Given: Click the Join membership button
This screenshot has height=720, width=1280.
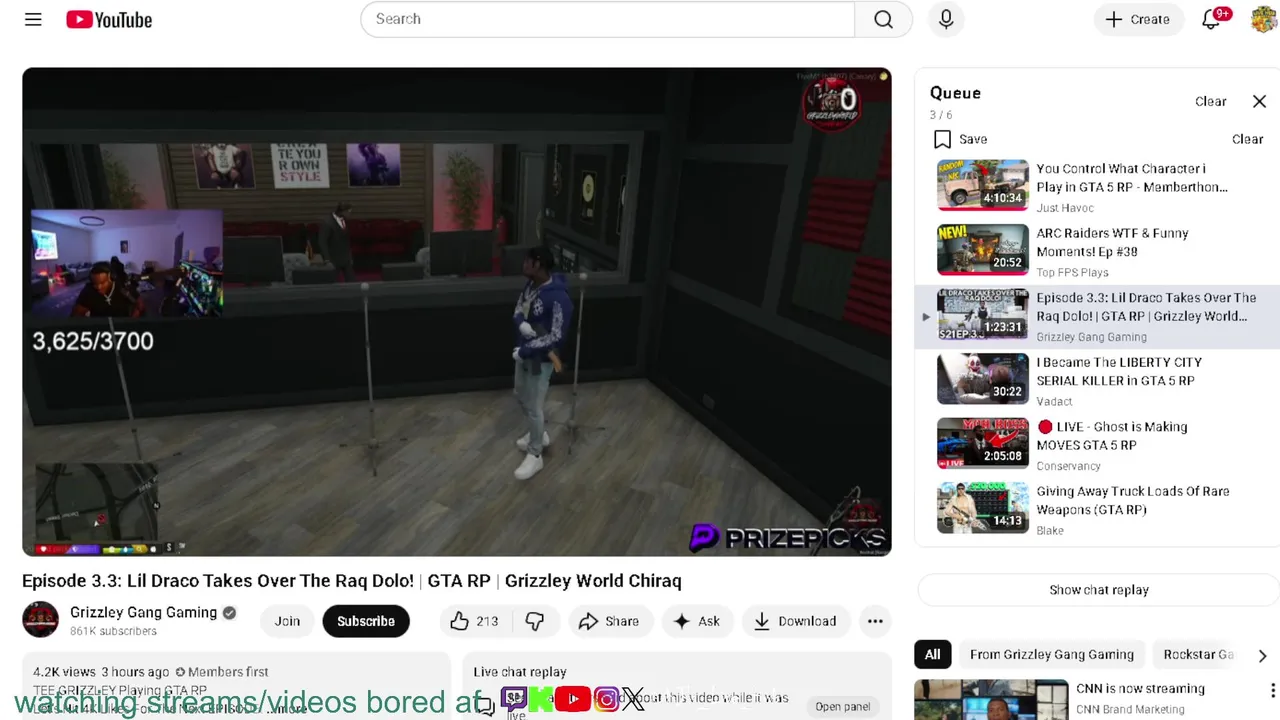Looking at the screenshot, I should 287,621.
